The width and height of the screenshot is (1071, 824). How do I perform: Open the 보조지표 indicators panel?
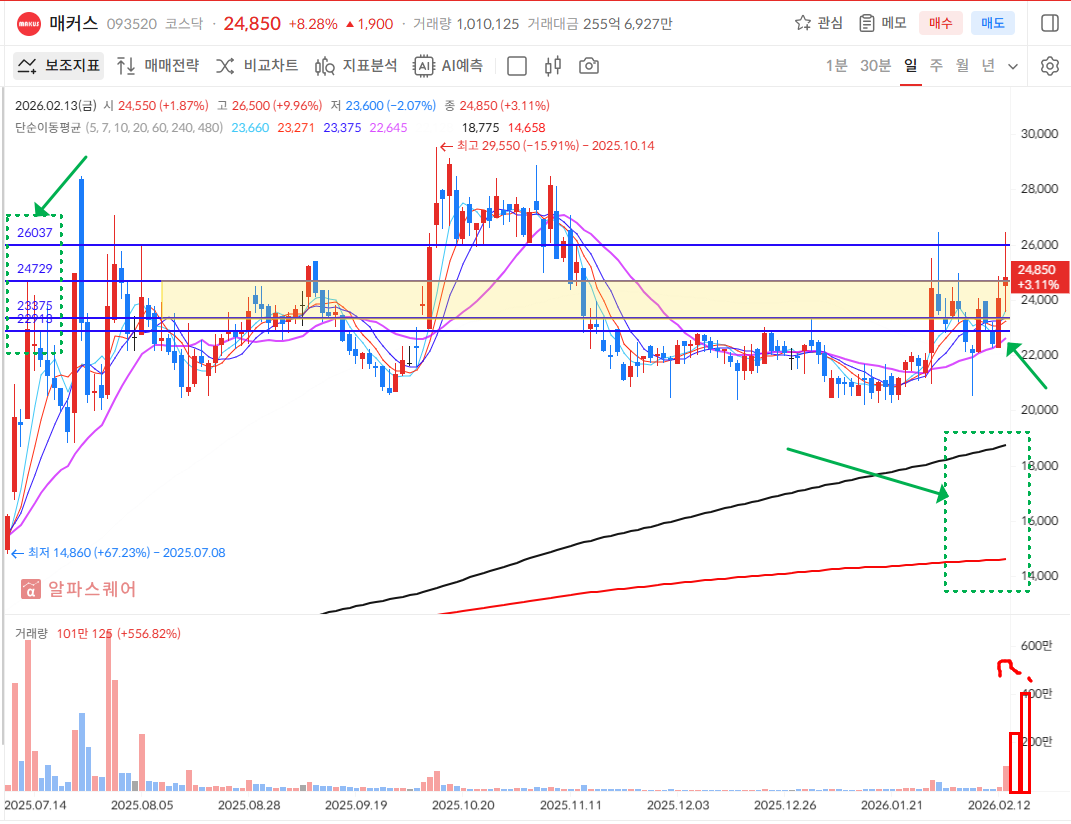click(59, 66)
